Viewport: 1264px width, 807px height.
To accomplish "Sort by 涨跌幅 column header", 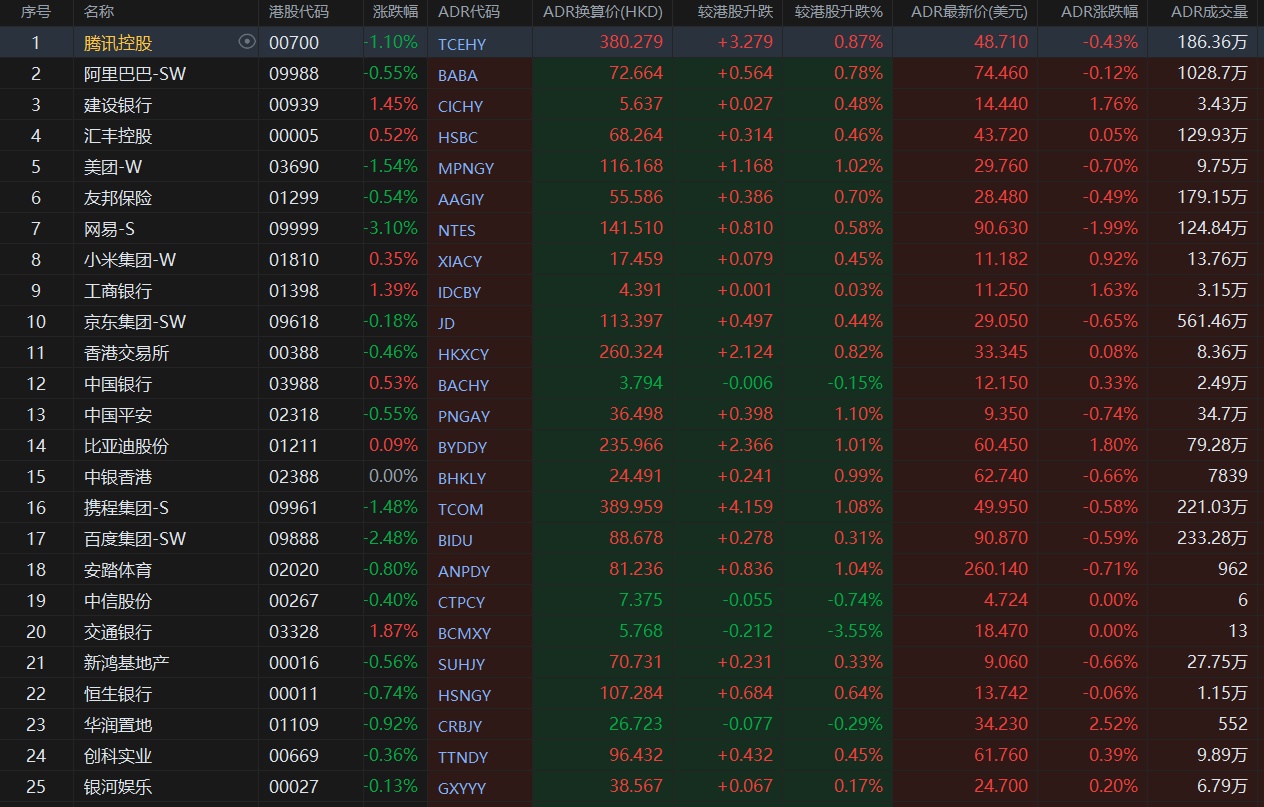I will 395,12.
